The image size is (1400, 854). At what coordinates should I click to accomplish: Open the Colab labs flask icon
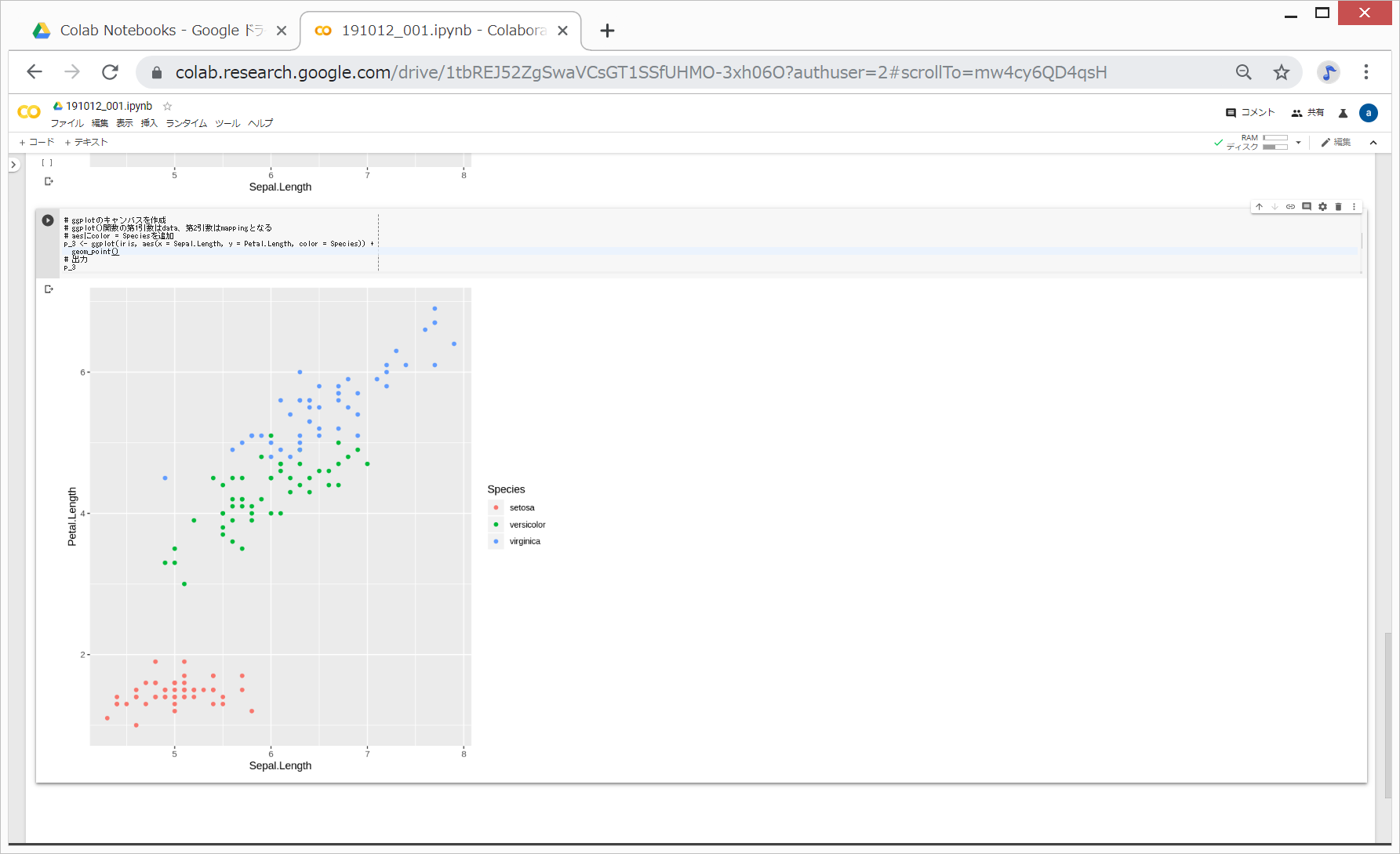click(x=1343, y=113)
